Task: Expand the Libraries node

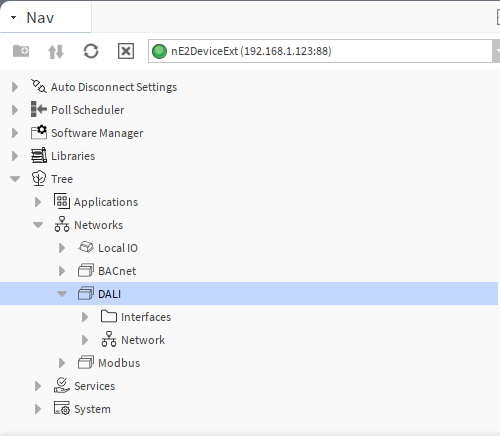Action: coord(15,156)
